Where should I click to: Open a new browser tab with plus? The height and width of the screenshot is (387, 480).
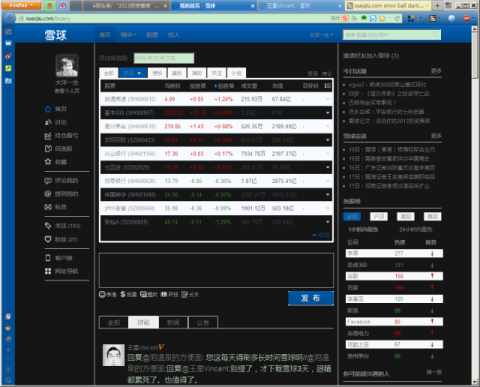coord(437,5)
